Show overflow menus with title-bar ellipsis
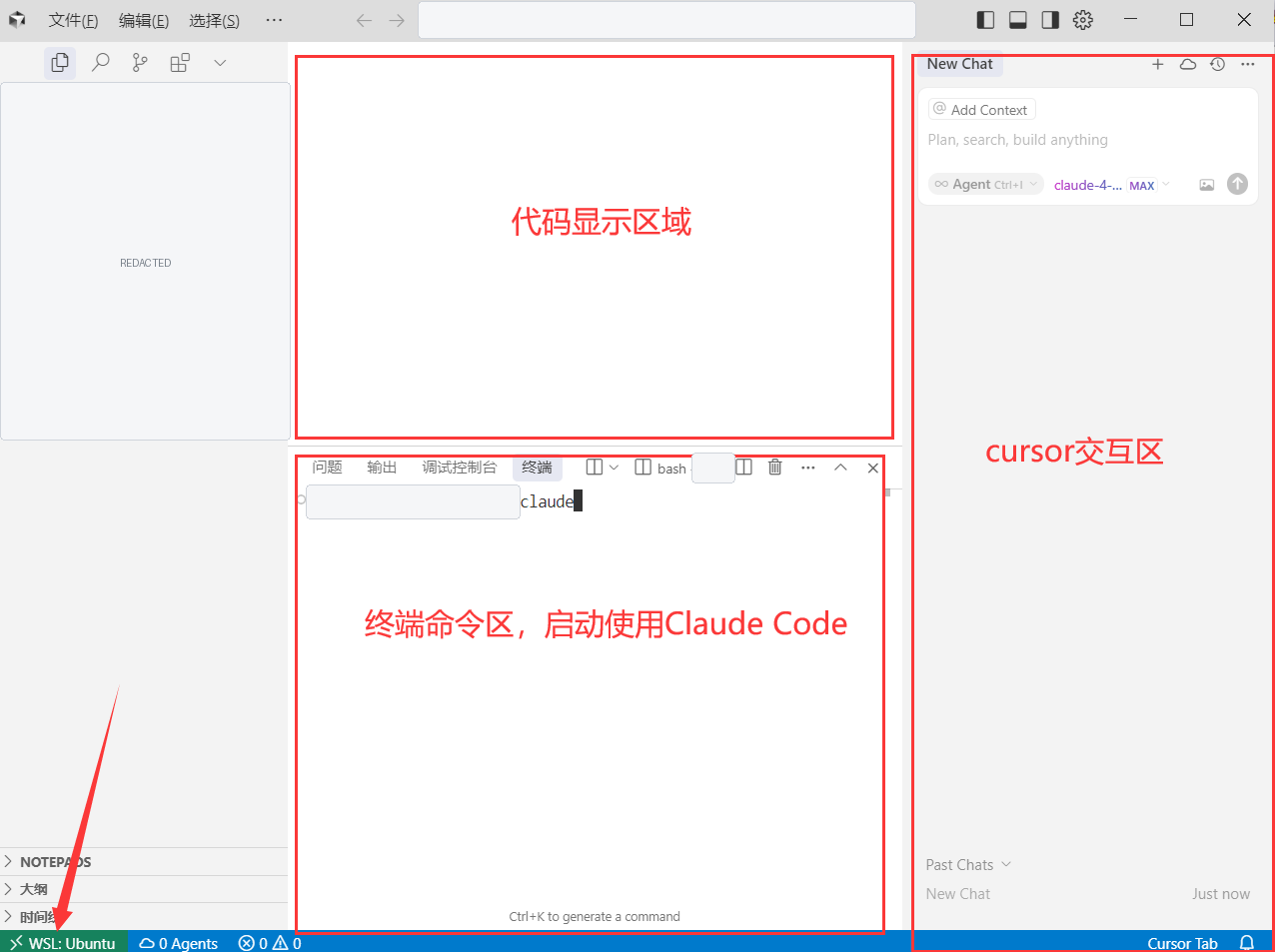The image size is (1275, 952). click(274, 20)
